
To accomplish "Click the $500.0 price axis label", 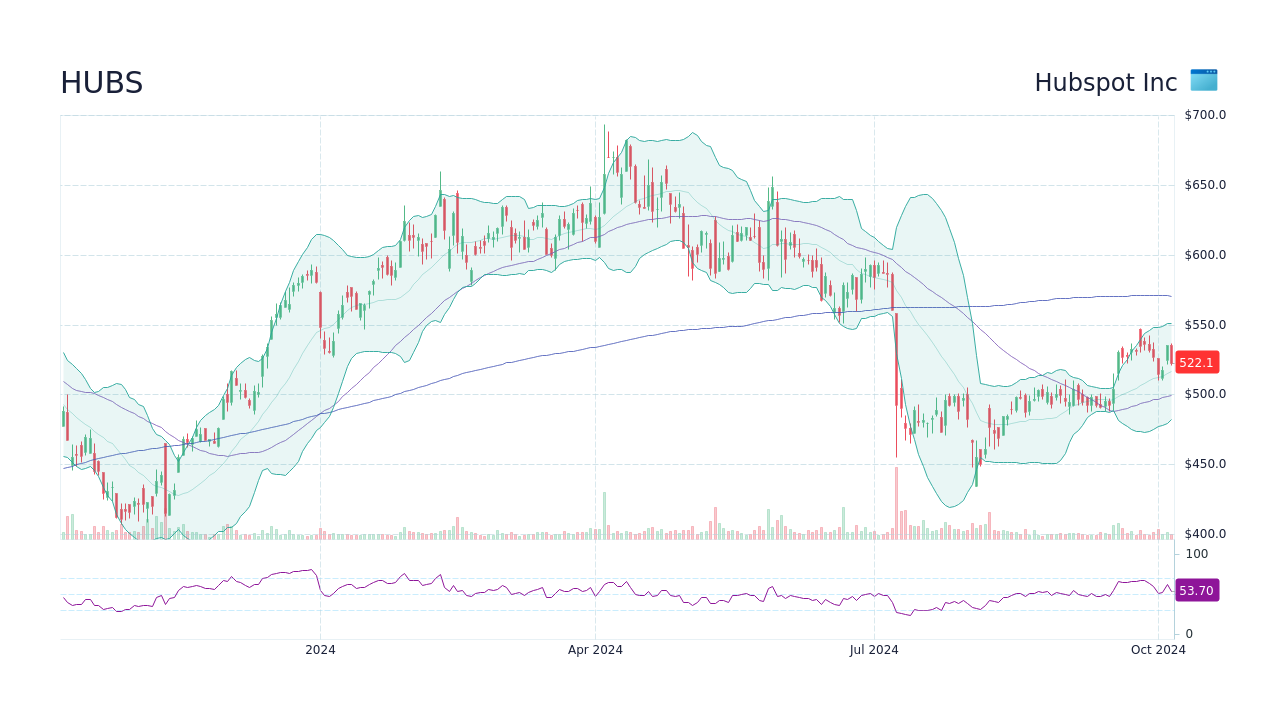I will click(x=1205, y=394).
